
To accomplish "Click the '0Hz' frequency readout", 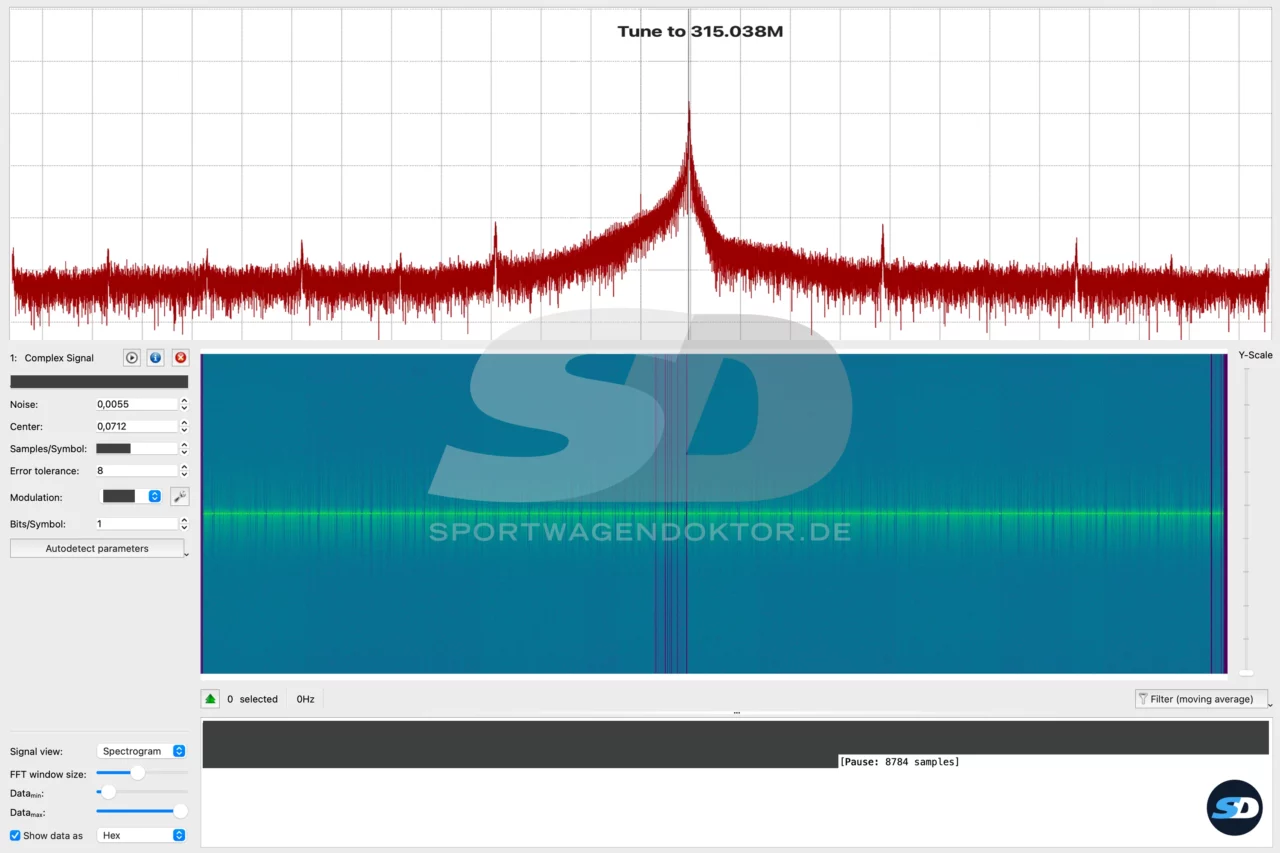I will click(x=305, y=699).
